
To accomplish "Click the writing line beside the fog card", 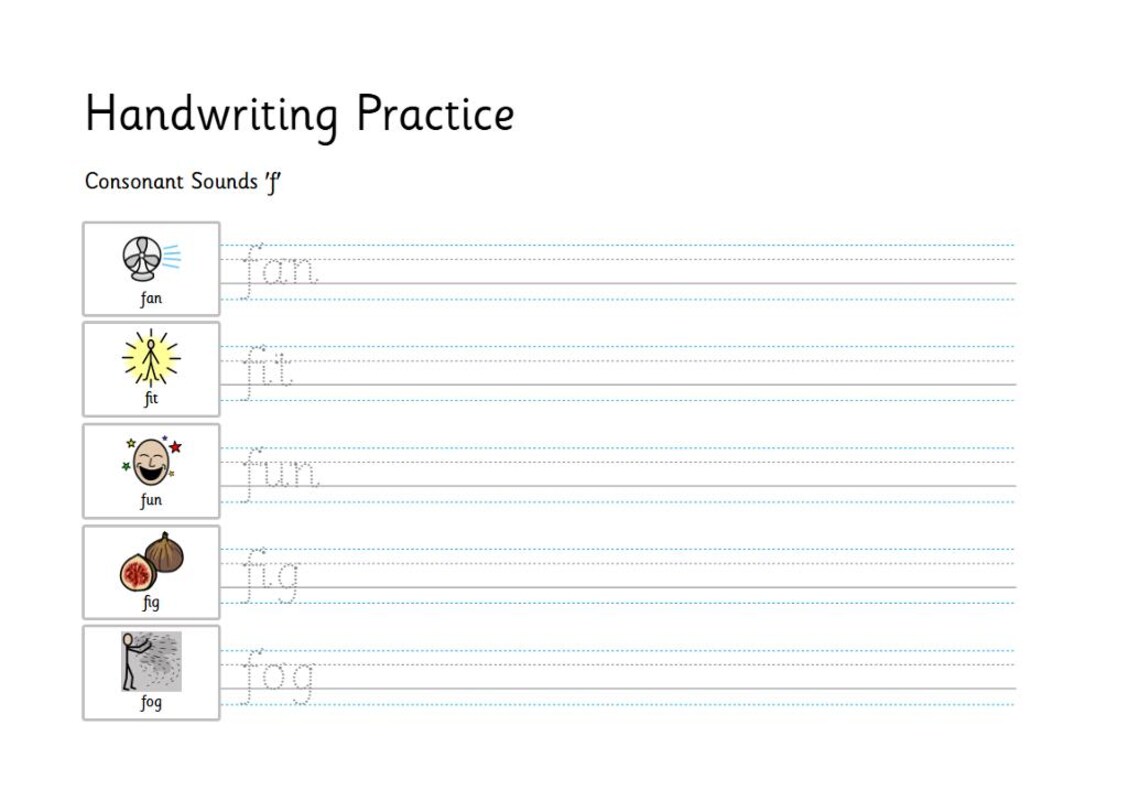I will 618,677.
